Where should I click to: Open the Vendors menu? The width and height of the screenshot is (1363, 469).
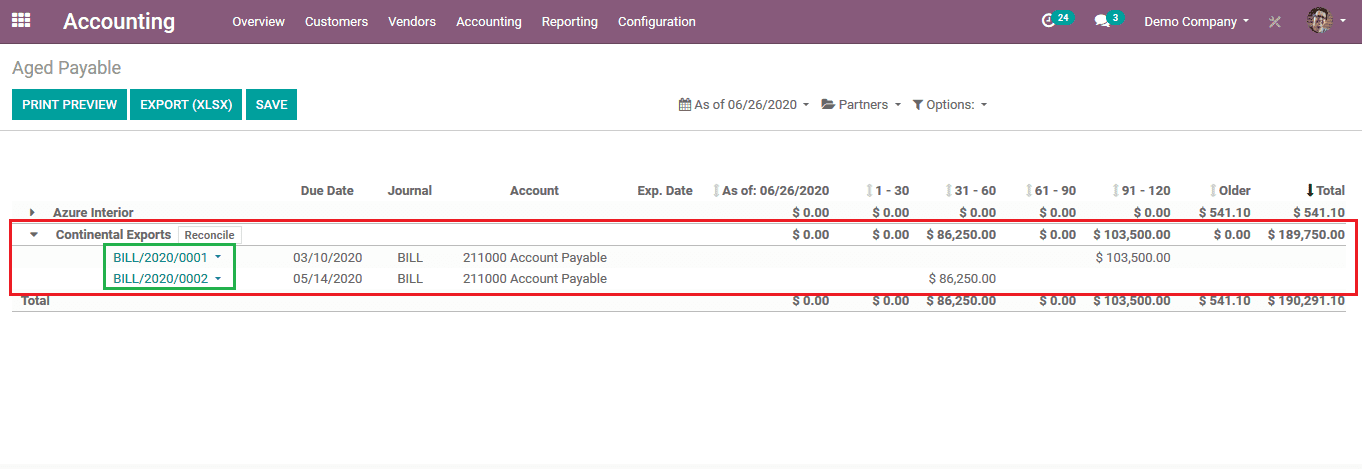(412, 21)
